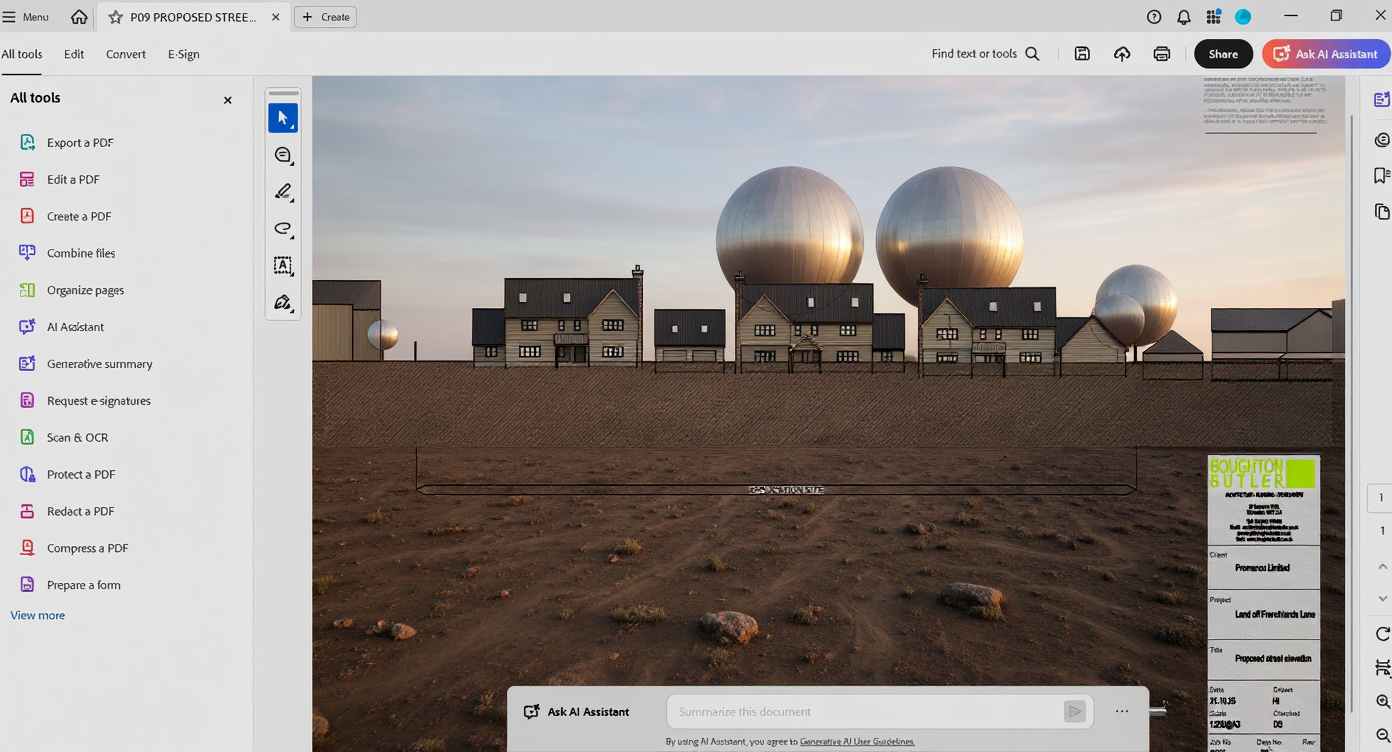The image size is (1392, 752).
Task: Star the P09 Proposed Street document tab
Action: point(116,17)
